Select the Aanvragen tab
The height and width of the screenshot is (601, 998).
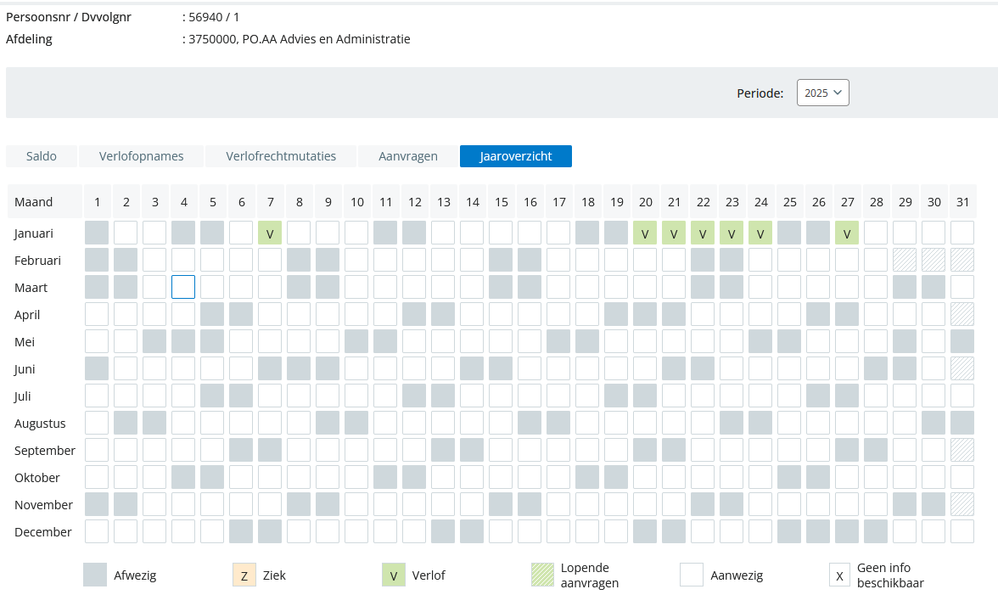(408, 156)
